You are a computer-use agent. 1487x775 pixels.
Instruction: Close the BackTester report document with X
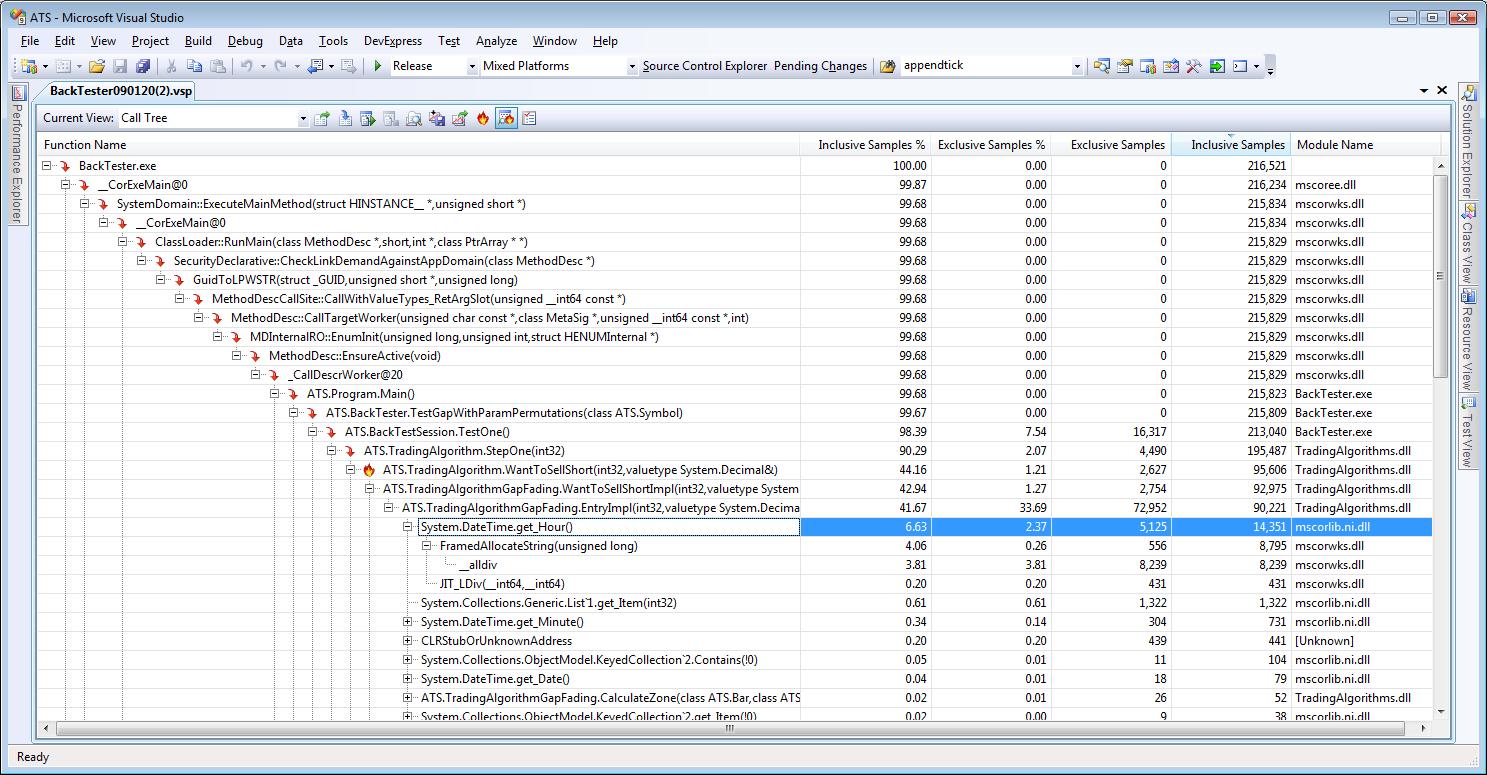[1442, 91]
